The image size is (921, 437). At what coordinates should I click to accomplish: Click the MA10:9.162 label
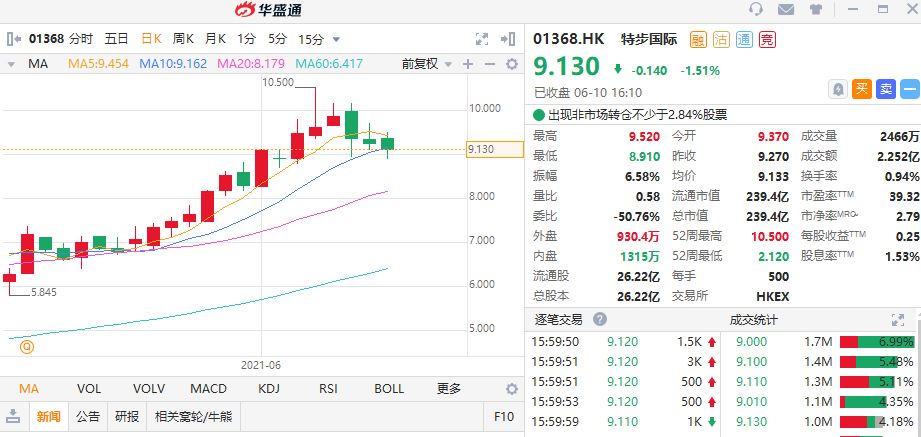173,64
